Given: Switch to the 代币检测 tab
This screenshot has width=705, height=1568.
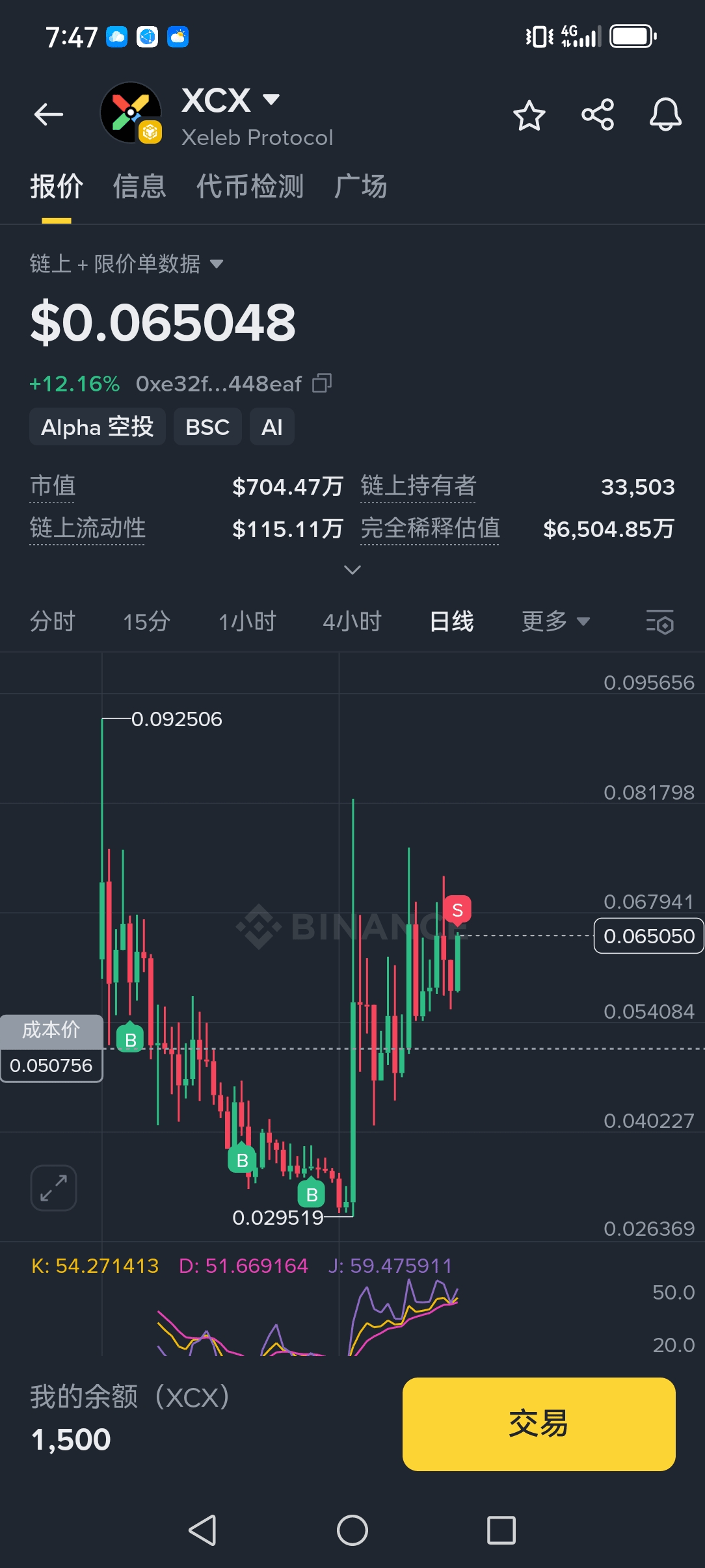Looking at the screenshot, I should [250, 187].
